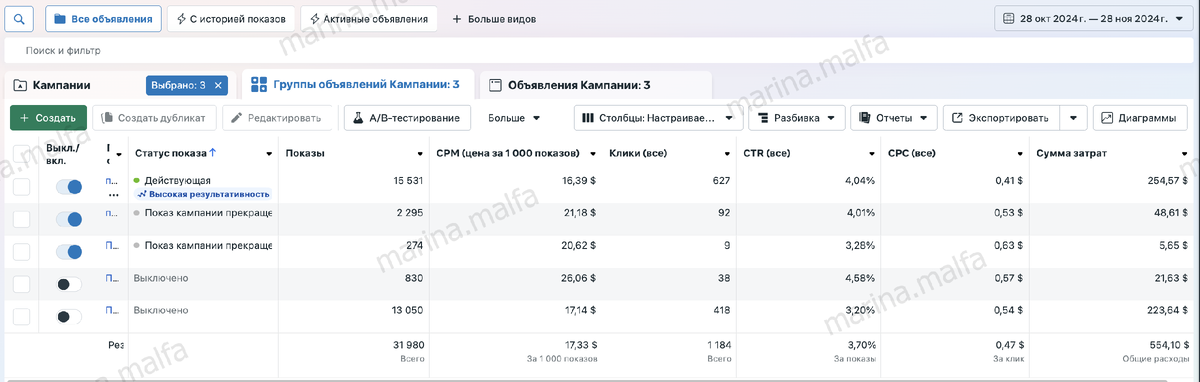Screen dimensions: 1200x382
Task: Turn on switch of row with 830 impressions
Action: 69,284
